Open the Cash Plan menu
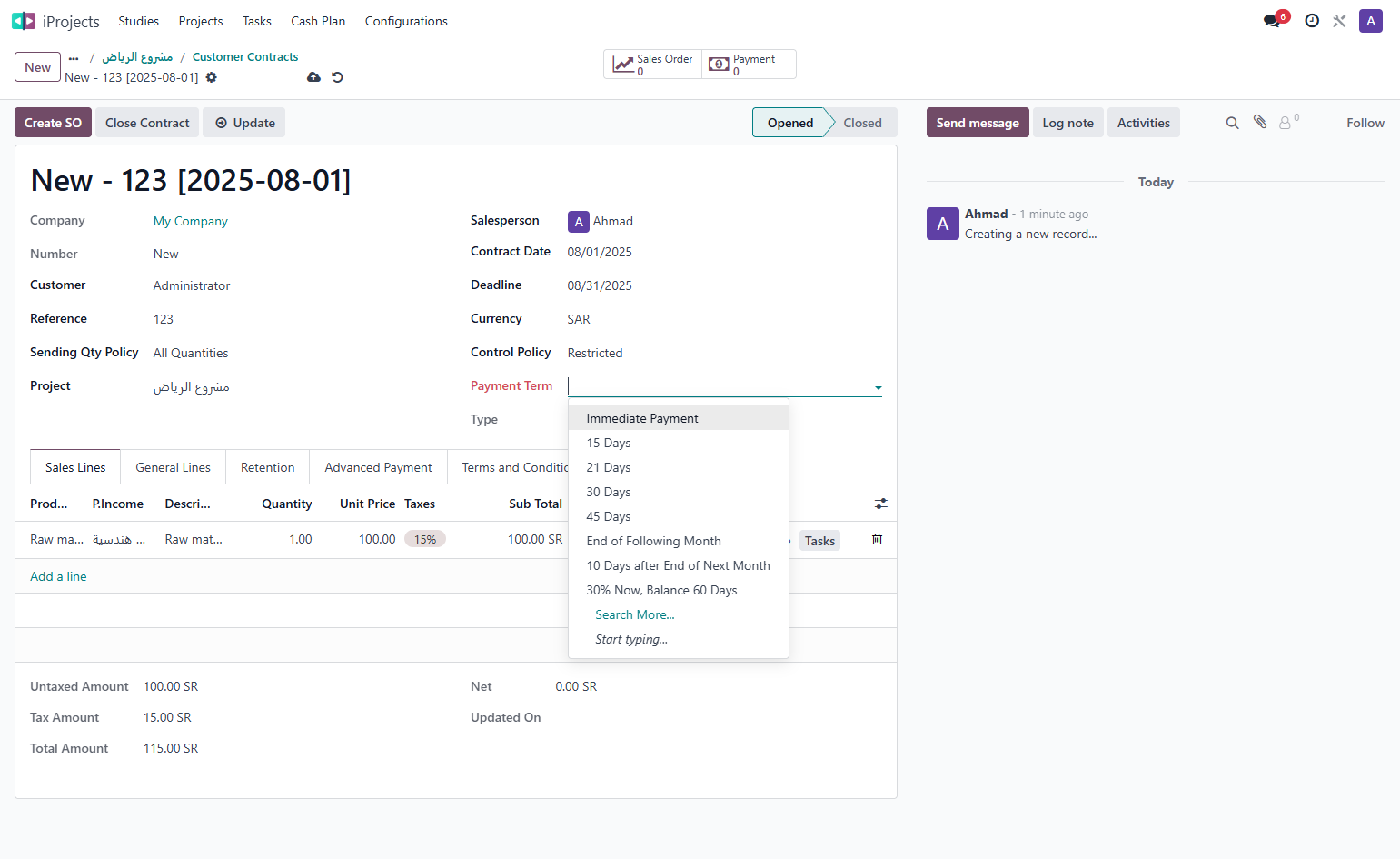Image resolution: width=1400 pixels, height=859 pixels. tap(318, 21)
